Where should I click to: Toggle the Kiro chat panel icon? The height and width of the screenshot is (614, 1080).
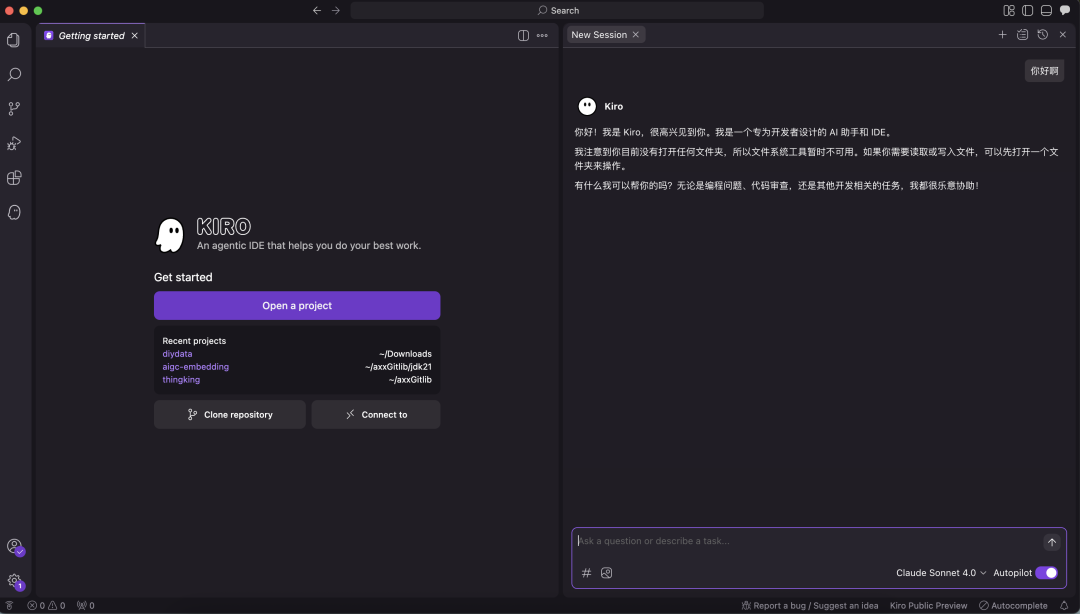click(x=1065, y=10)
